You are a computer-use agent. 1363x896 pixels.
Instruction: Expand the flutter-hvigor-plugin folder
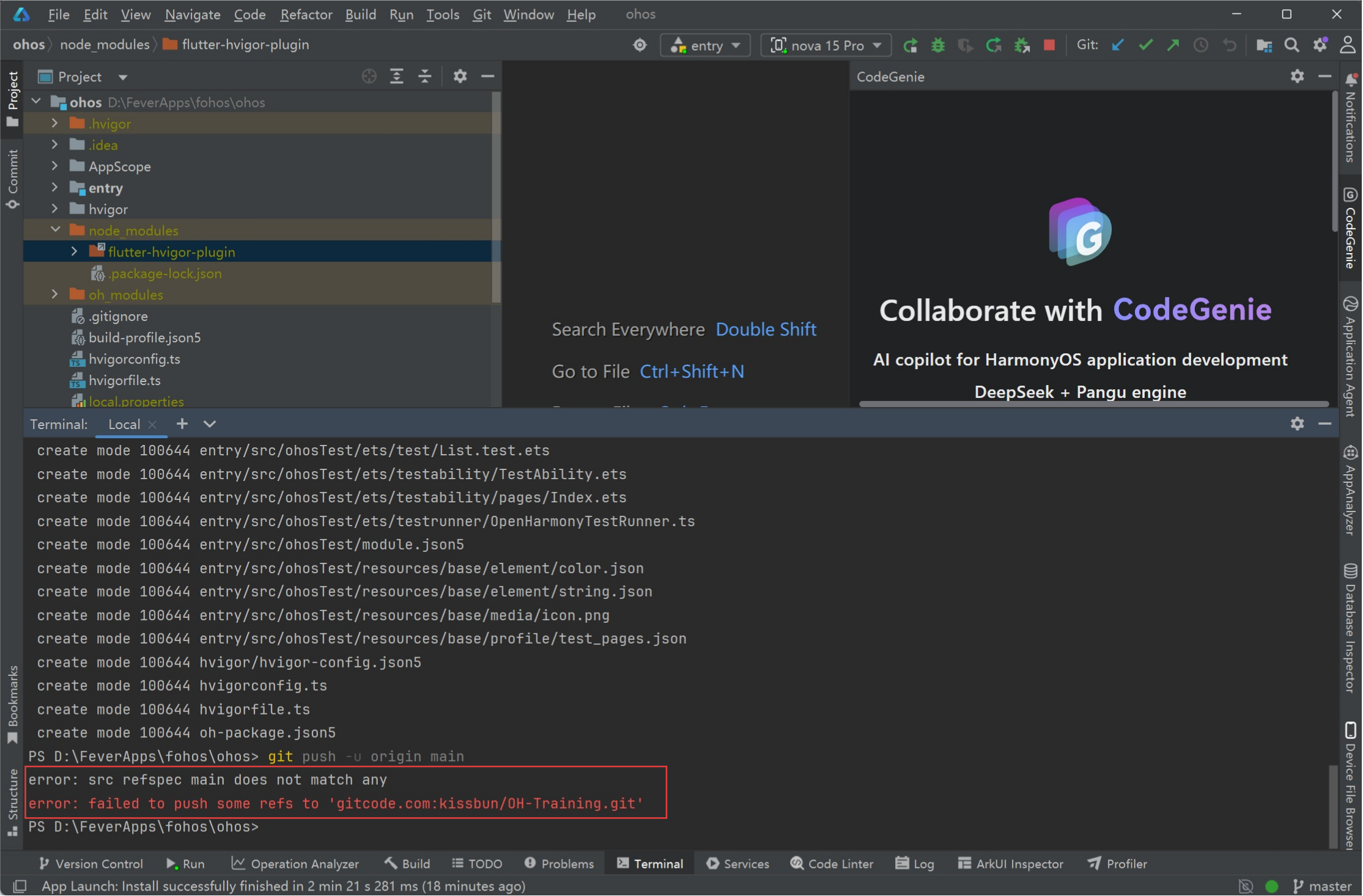[74, 252]
